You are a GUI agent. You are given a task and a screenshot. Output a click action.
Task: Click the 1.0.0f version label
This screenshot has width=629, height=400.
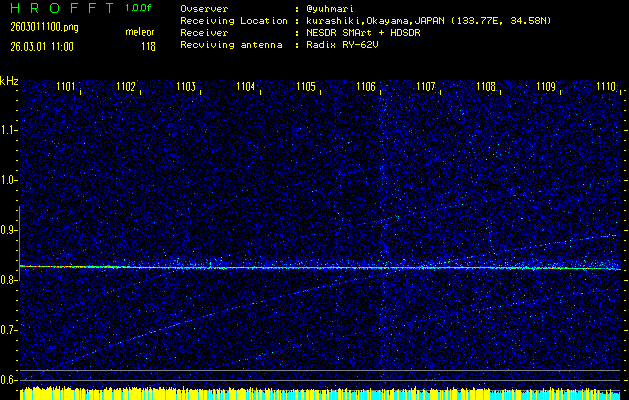139,8
